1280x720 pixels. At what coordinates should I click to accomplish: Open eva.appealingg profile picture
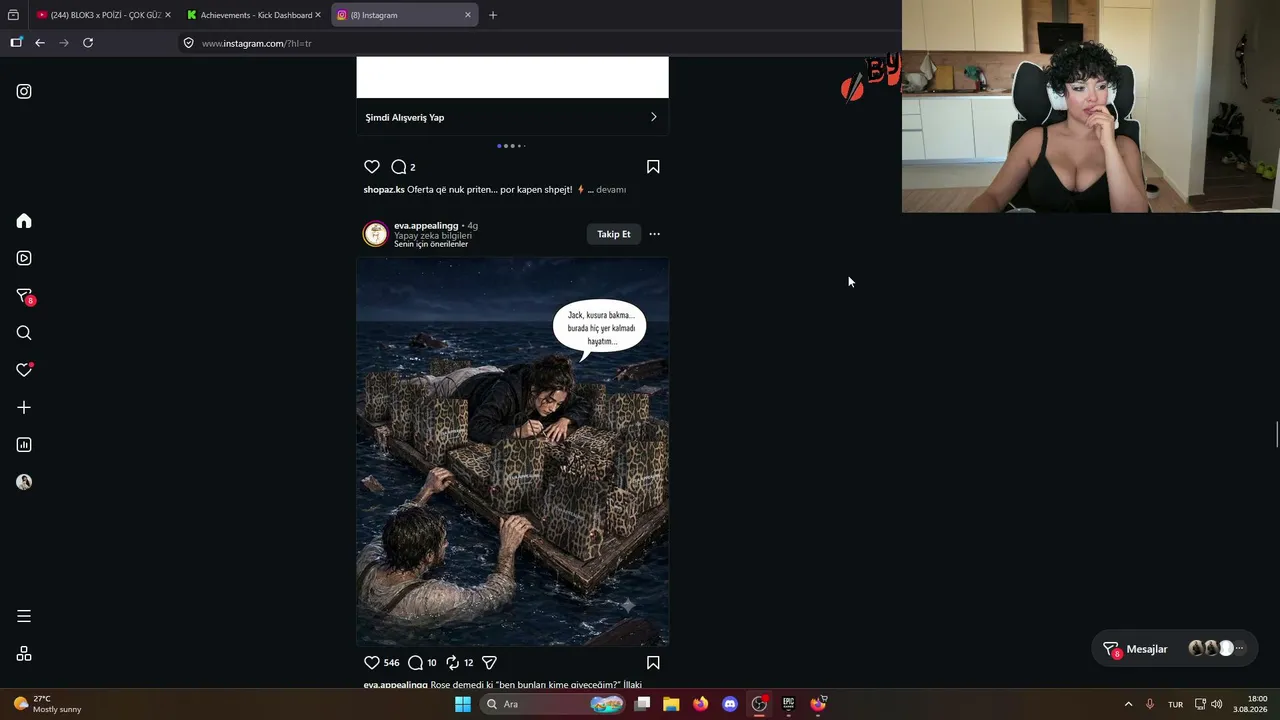coord(375,234)
